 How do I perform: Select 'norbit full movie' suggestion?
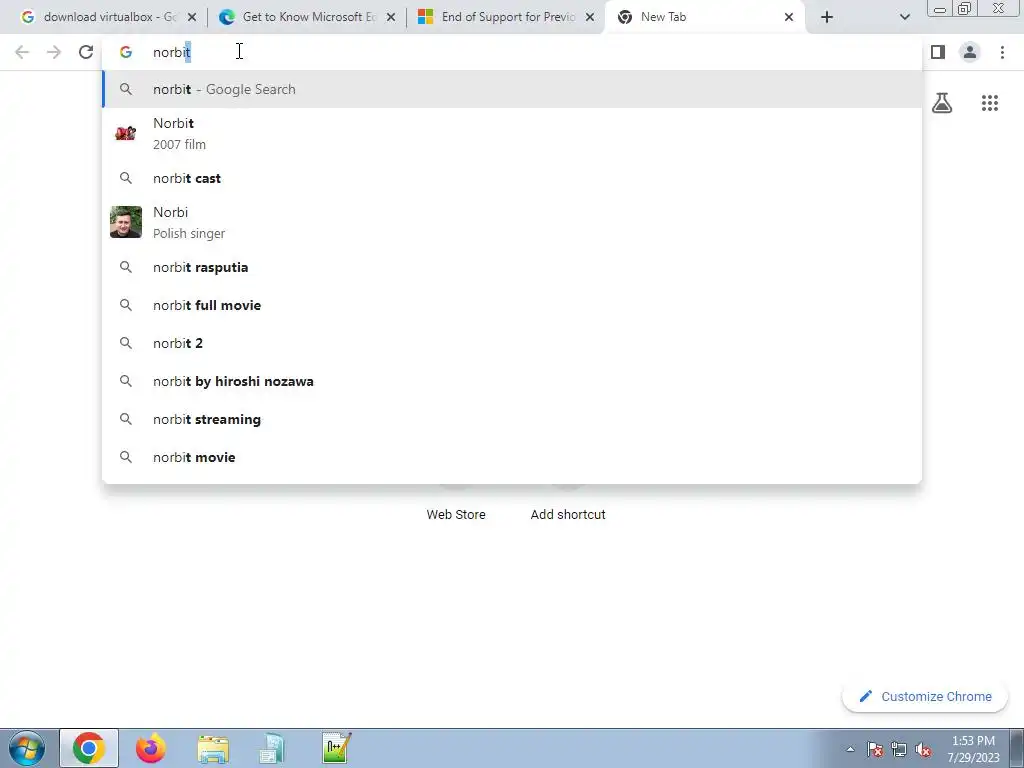[x=512, y=305]
